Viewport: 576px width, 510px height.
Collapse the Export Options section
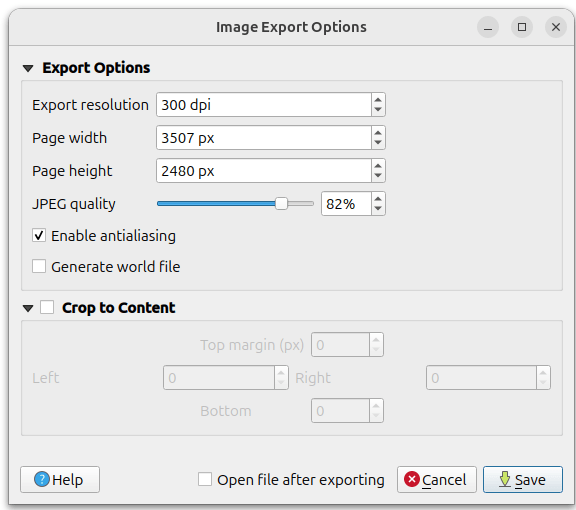pyautogui.click(x=28, y=68)
